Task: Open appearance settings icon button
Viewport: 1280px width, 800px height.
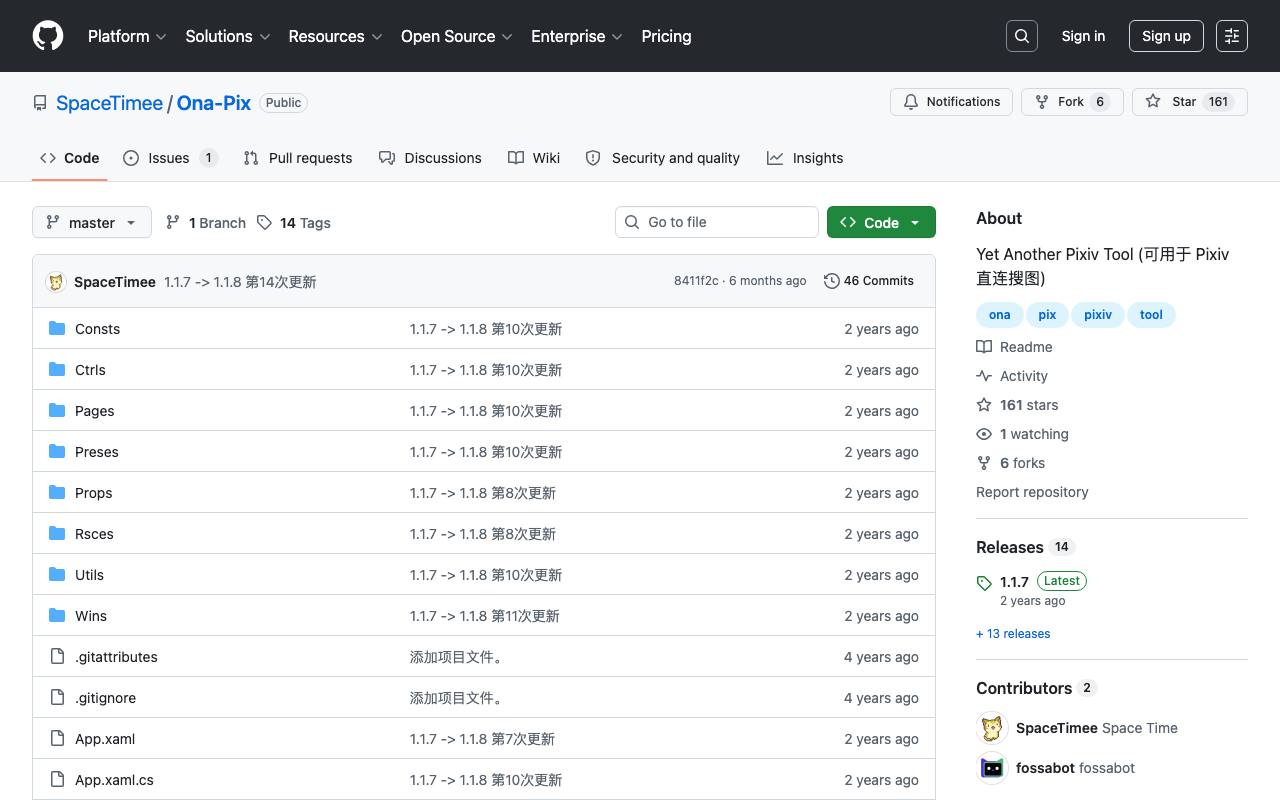Action: pos(1232,36)
